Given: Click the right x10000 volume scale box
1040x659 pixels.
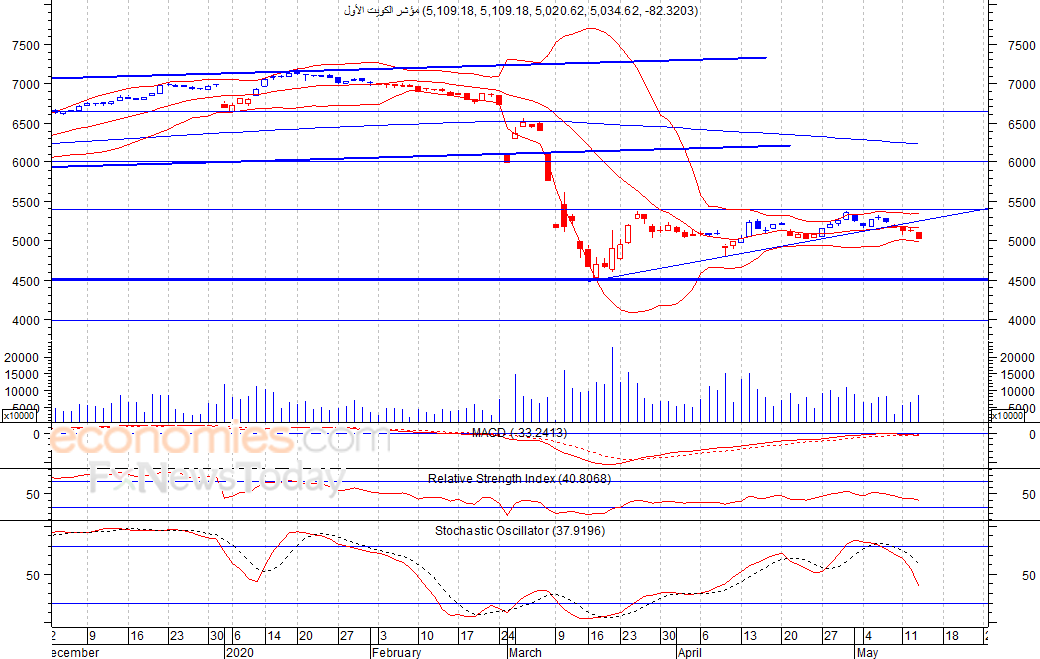Looking at the screenshot, I should point(1006,416).
